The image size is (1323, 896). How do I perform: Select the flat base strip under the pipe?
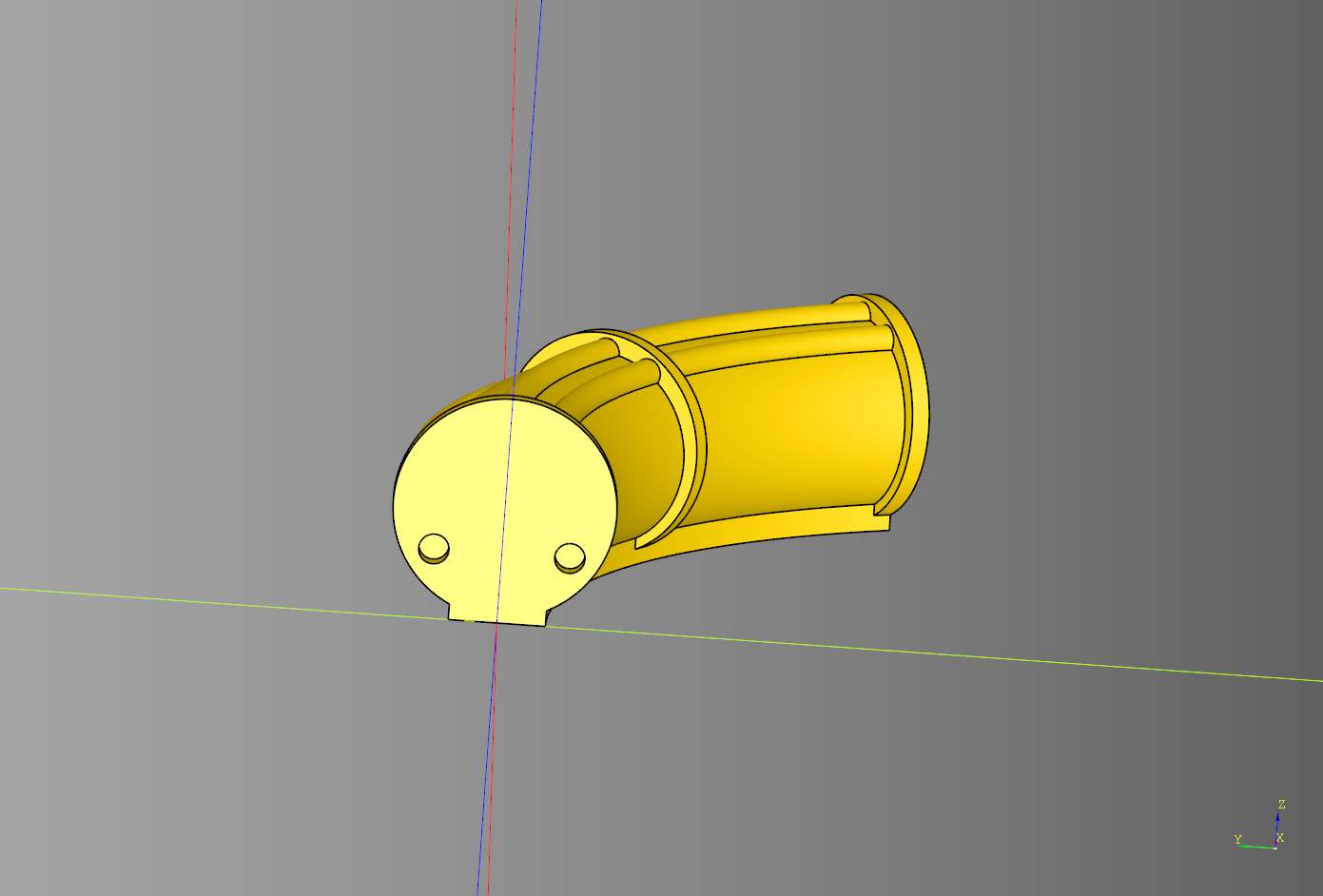[x=761, y=535]
